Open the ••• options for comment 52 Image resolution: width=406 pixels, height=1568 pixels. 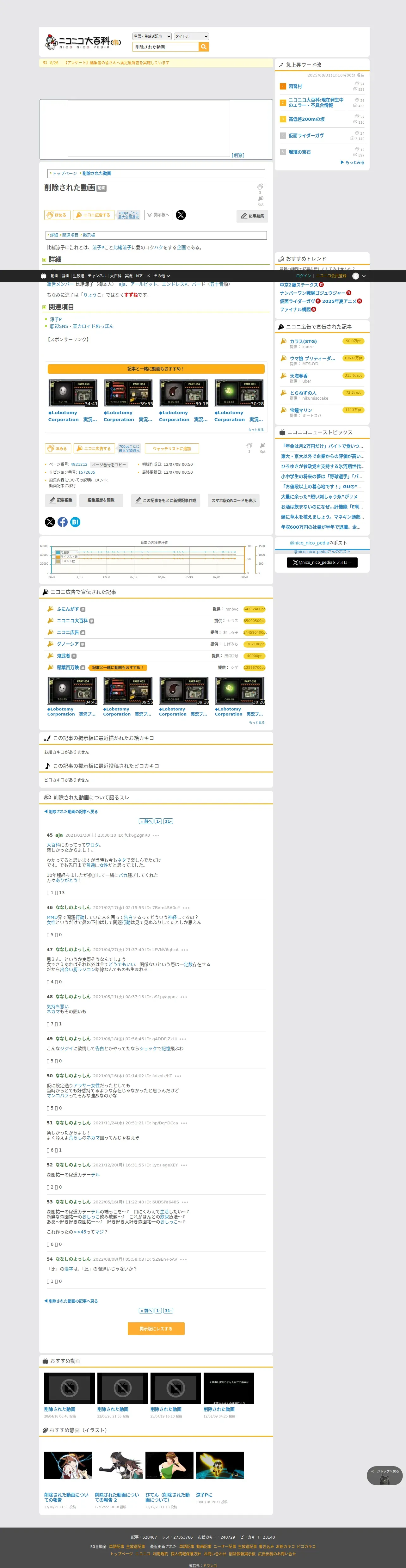184,1165
